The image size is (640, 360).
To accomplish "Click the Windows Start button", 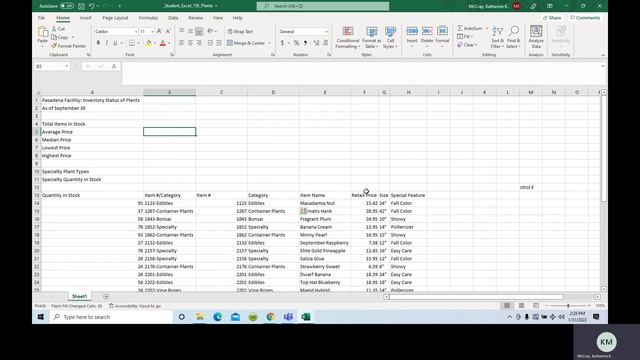I will click(x=41, y=317).
